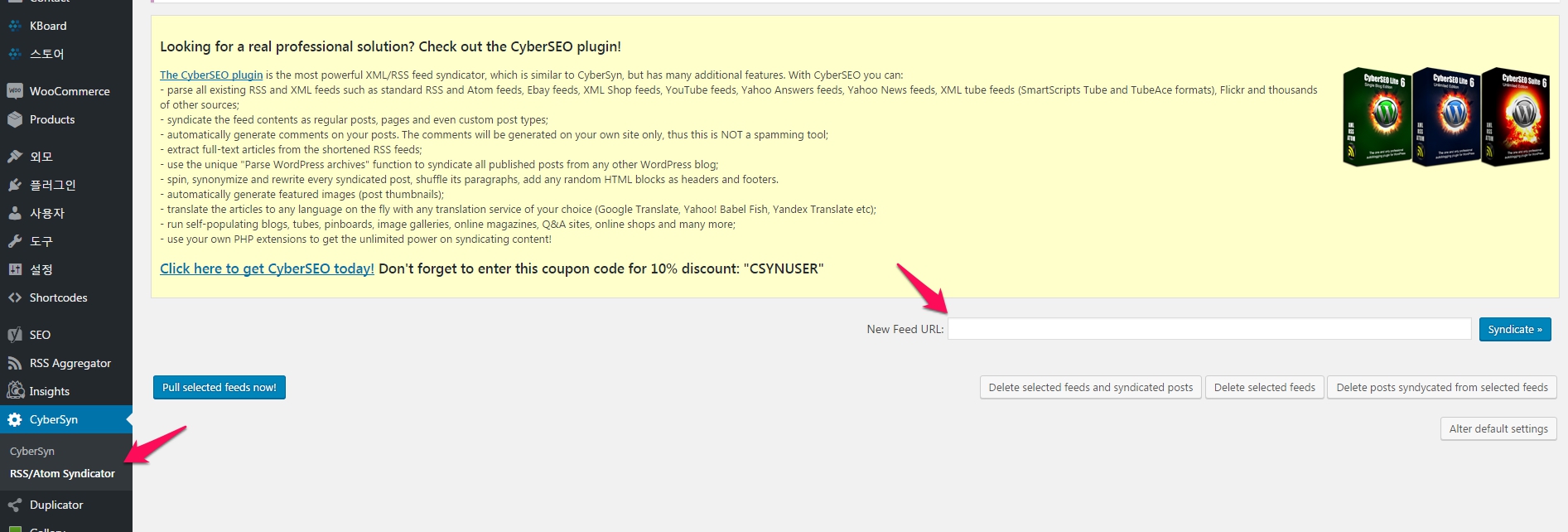1568x532 pixels.
Task: Click the WooCommerce icon in sidebar
Action: (x=15, y=91)
